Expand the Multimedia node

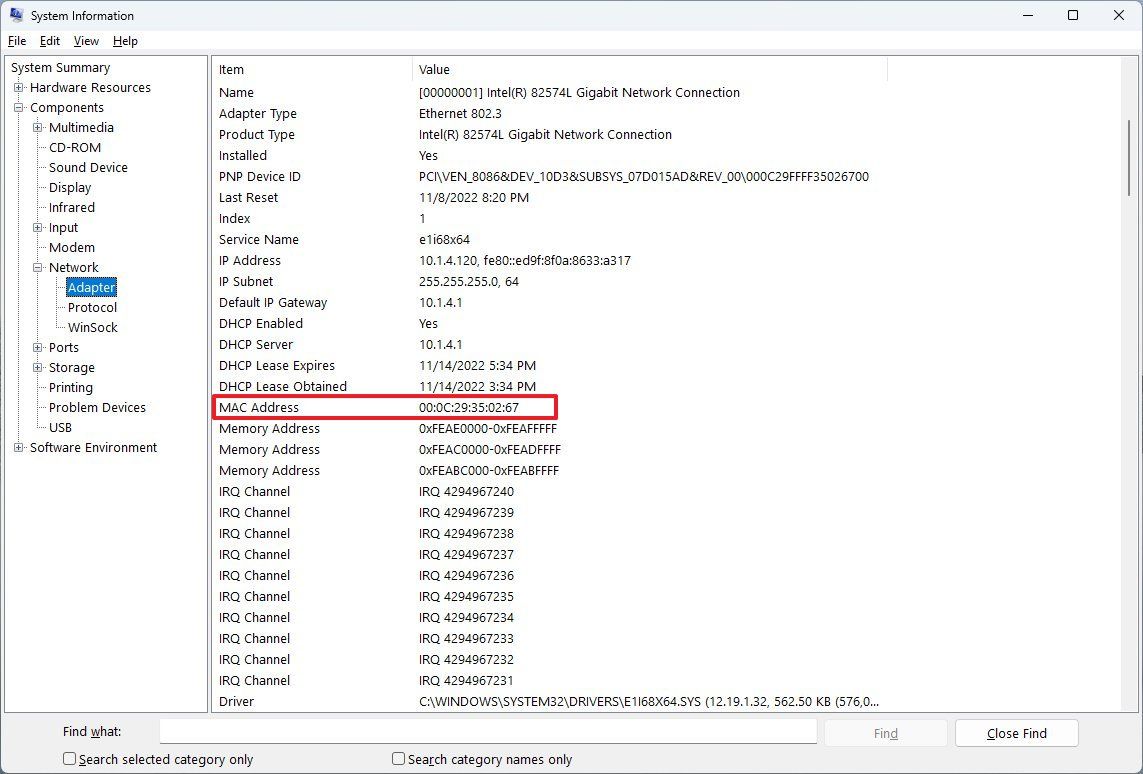tap(38, 128)
